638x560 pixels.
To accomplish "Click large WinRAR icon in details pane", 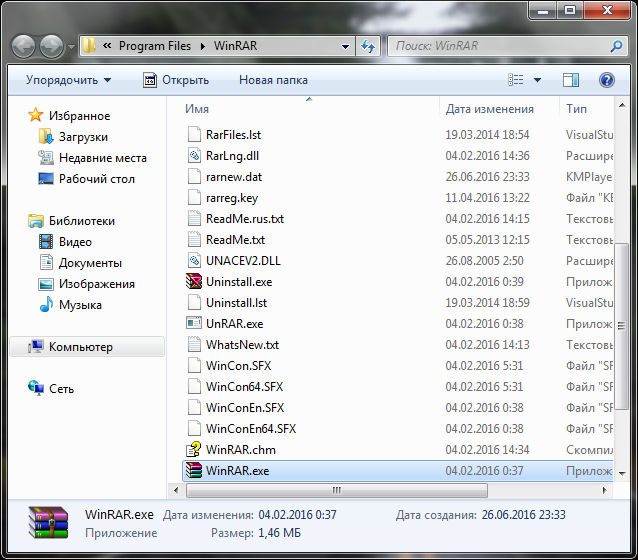I will click(x=48, y=522).
